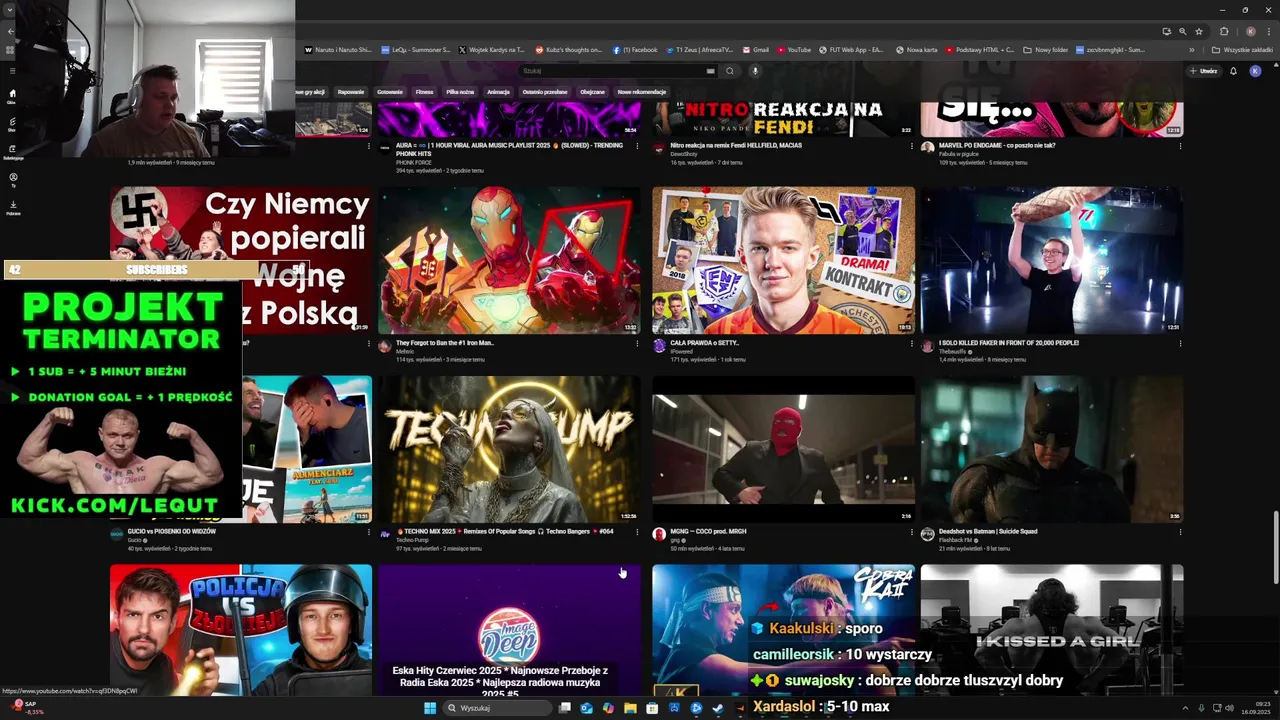The height and width of the screenshot is (720, 1280).
Task: Open the on-screen keyboard in search box
Action: click(x=711, y=71)
